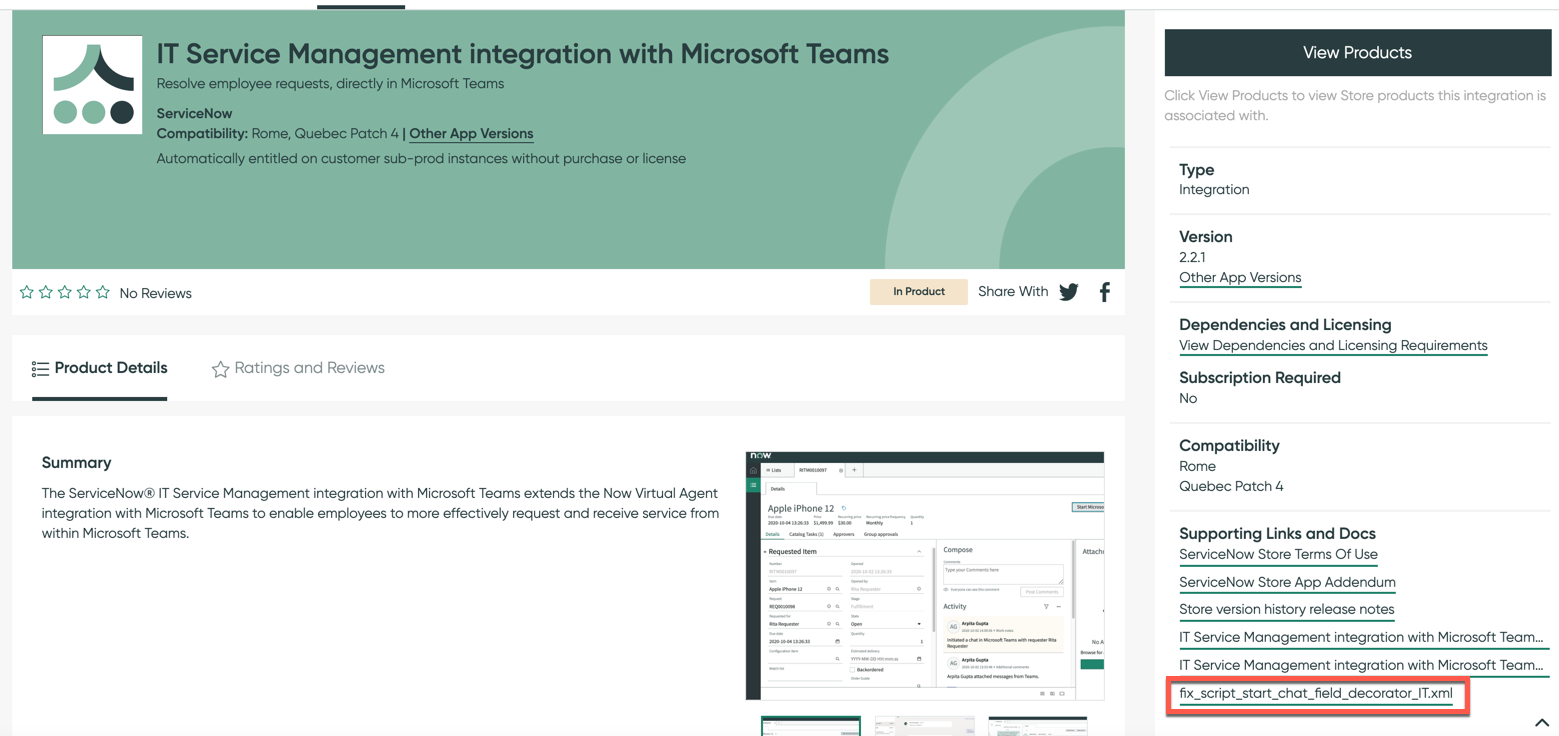Click the Supporting Links and Docs heading
This screenshot has width=1559, height=736.
click(x=1277, y=534)
